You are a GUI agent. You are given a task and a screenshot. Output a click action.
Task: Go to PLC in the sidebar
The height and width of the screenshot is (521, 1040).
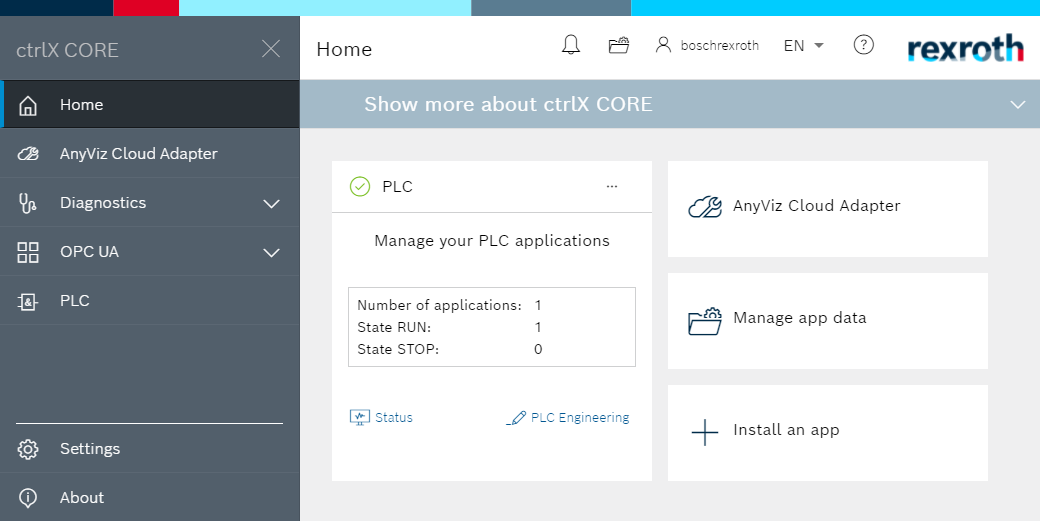[74, 301]
